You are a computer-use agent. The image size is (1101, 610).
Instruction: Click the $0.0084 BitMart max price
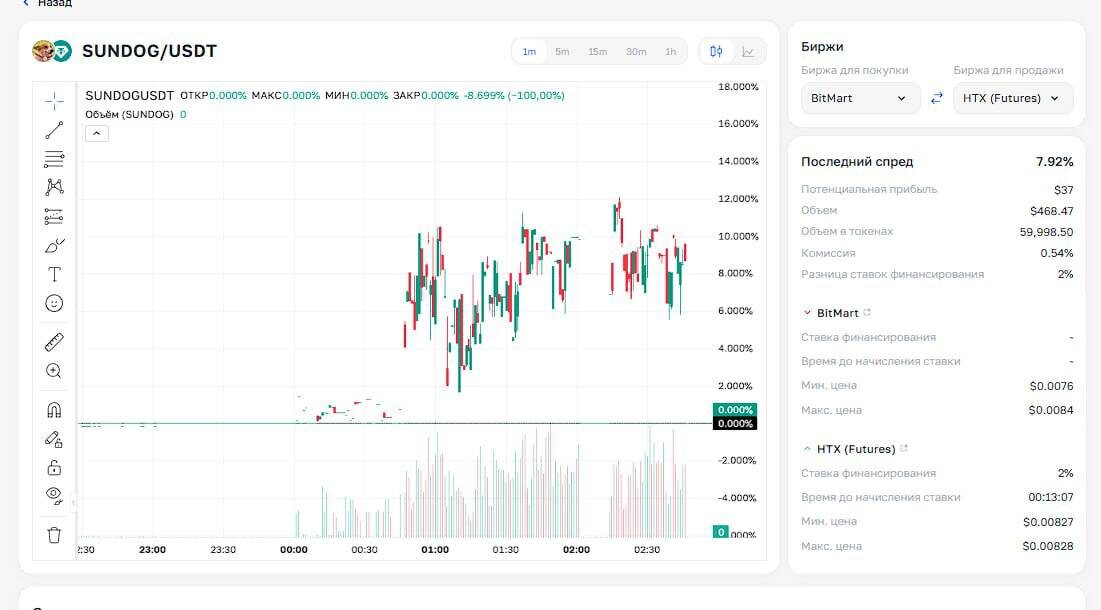(x=1051, y=410)
